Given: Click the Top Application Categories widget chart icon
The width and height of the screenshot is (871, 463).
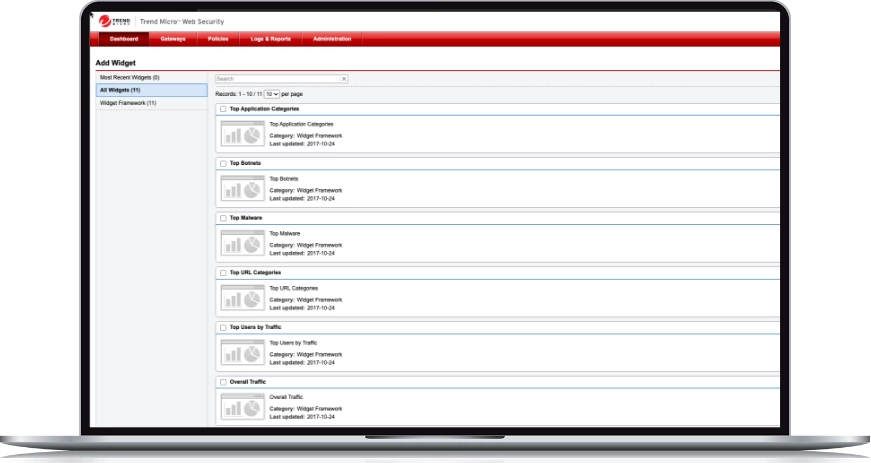Looking at the screenshot, I should [x=242, y=134].
